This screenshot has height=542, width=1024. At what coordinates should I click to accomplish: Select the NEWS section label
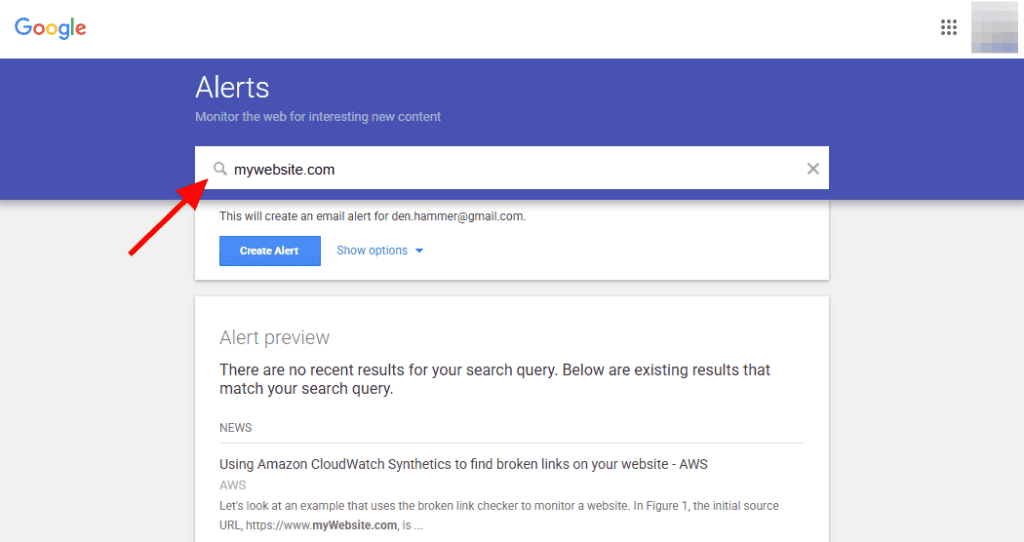pos(236,428)
